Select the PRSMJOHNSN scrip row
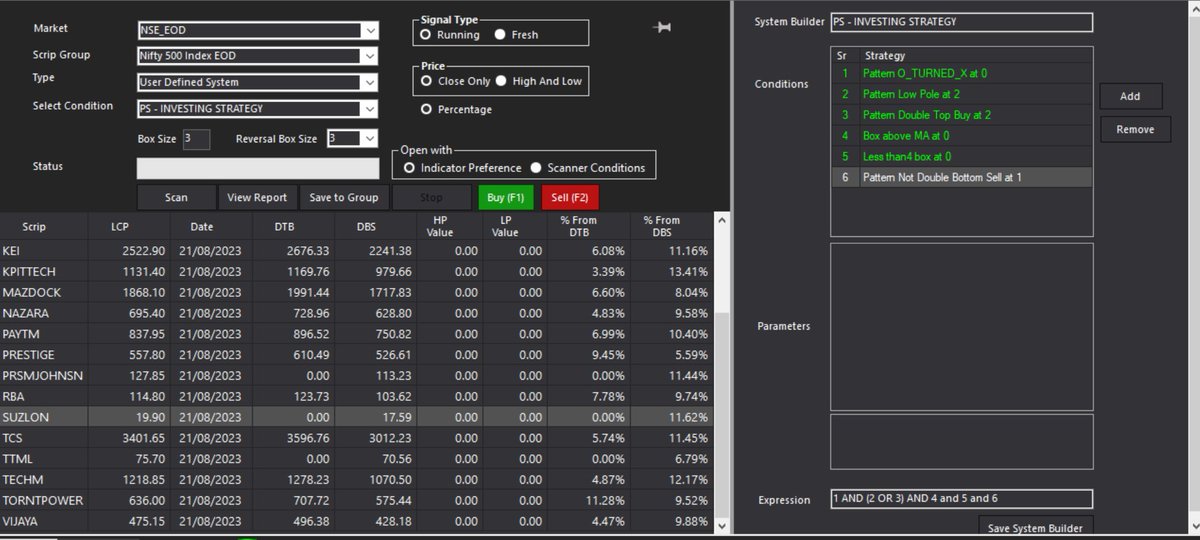 (356, 375)
